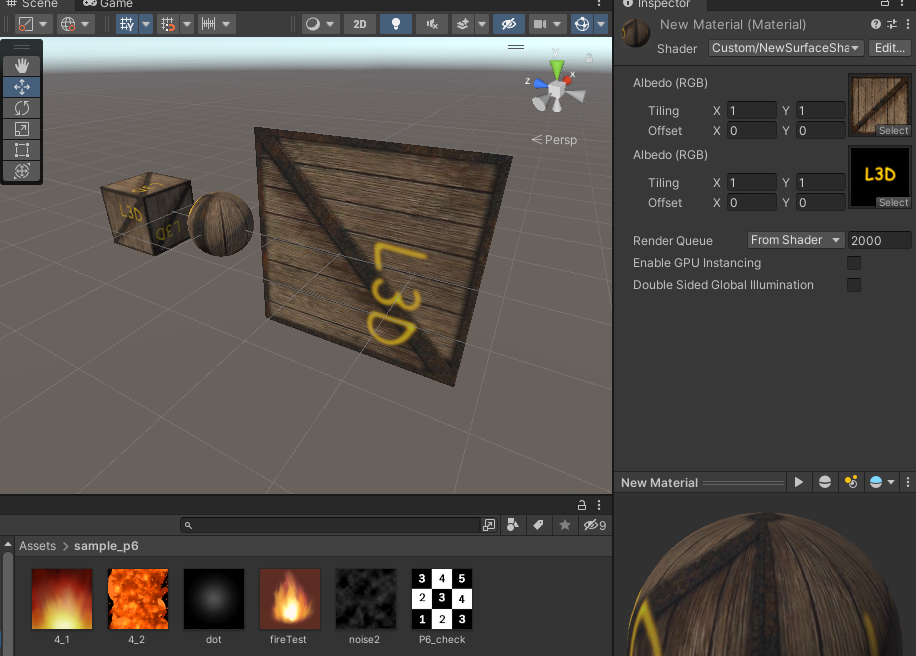Toggle Persp projection label
This screenshot has width=916, height=656.
tap(554, 140)
